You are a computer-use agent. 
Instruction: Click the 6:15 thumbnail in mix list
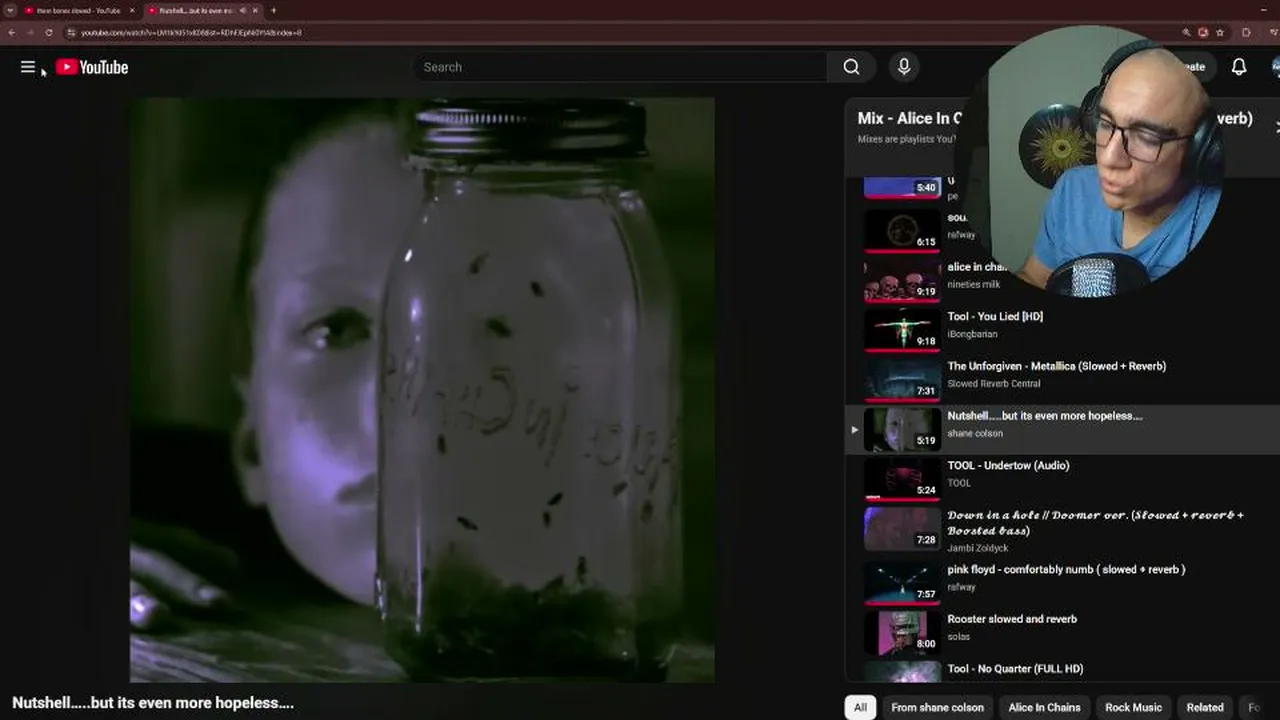[x=902, y=230]
